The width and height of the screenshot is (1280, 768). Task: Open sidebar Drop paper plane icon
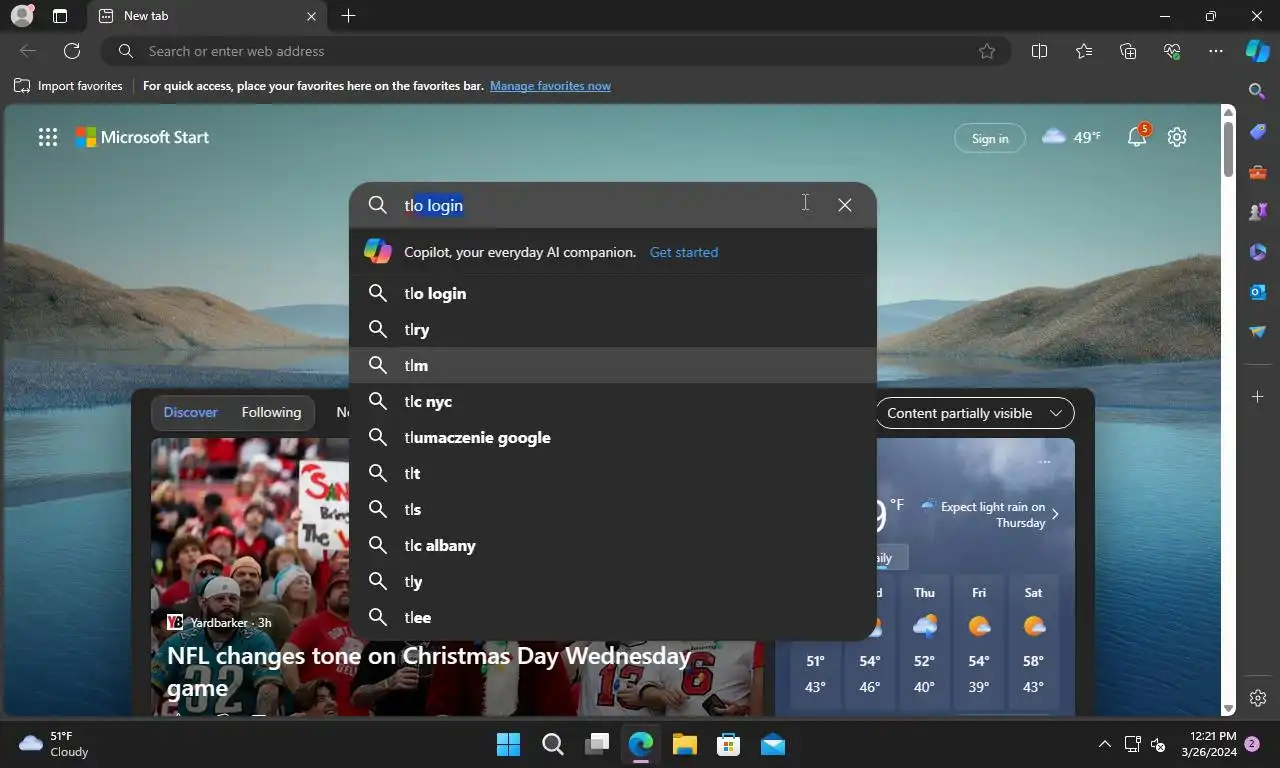[1258, 332]
